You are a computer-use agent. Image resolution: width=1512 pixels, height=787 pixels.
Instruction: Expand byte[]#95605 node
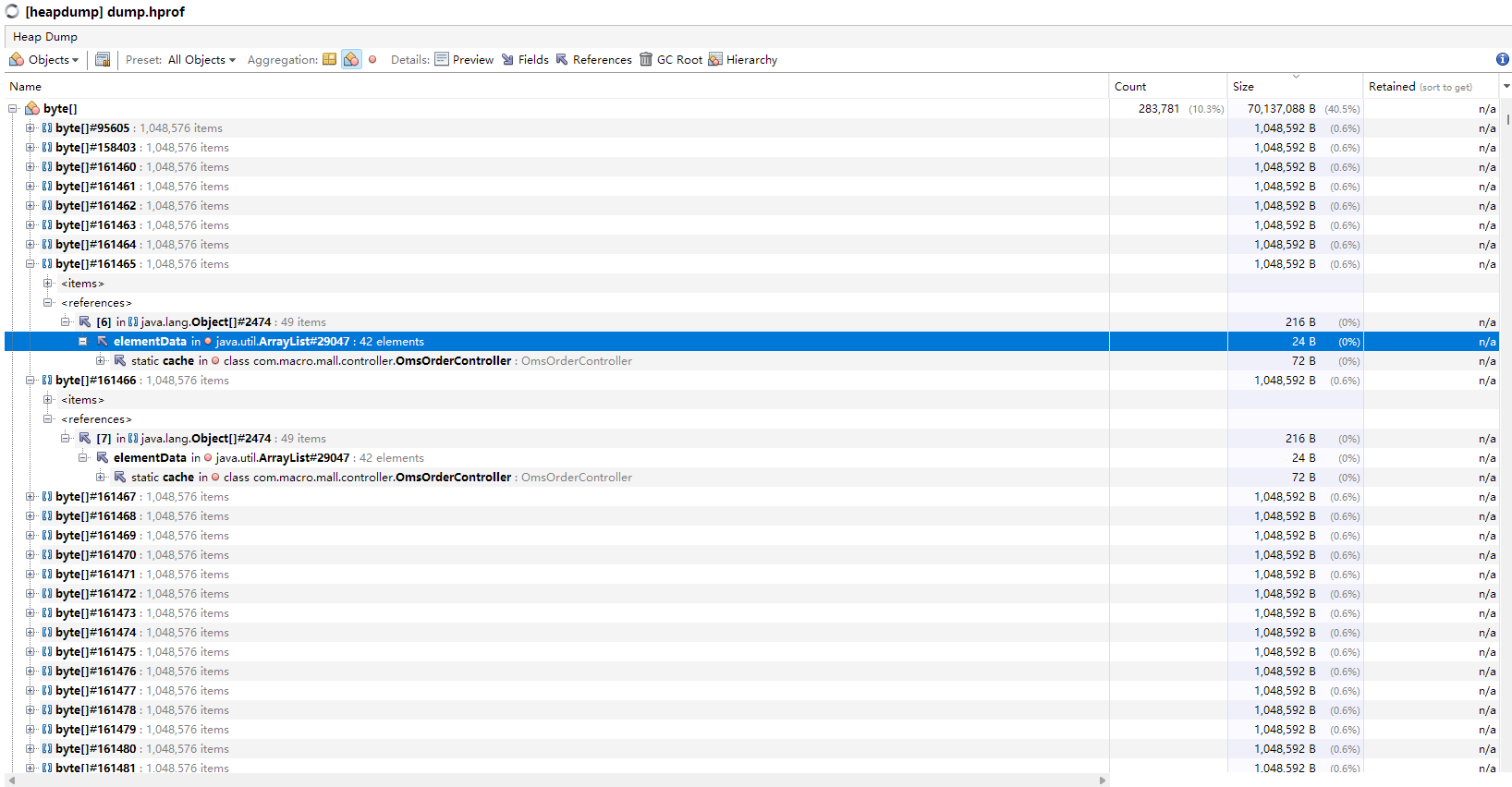[30, 127]
